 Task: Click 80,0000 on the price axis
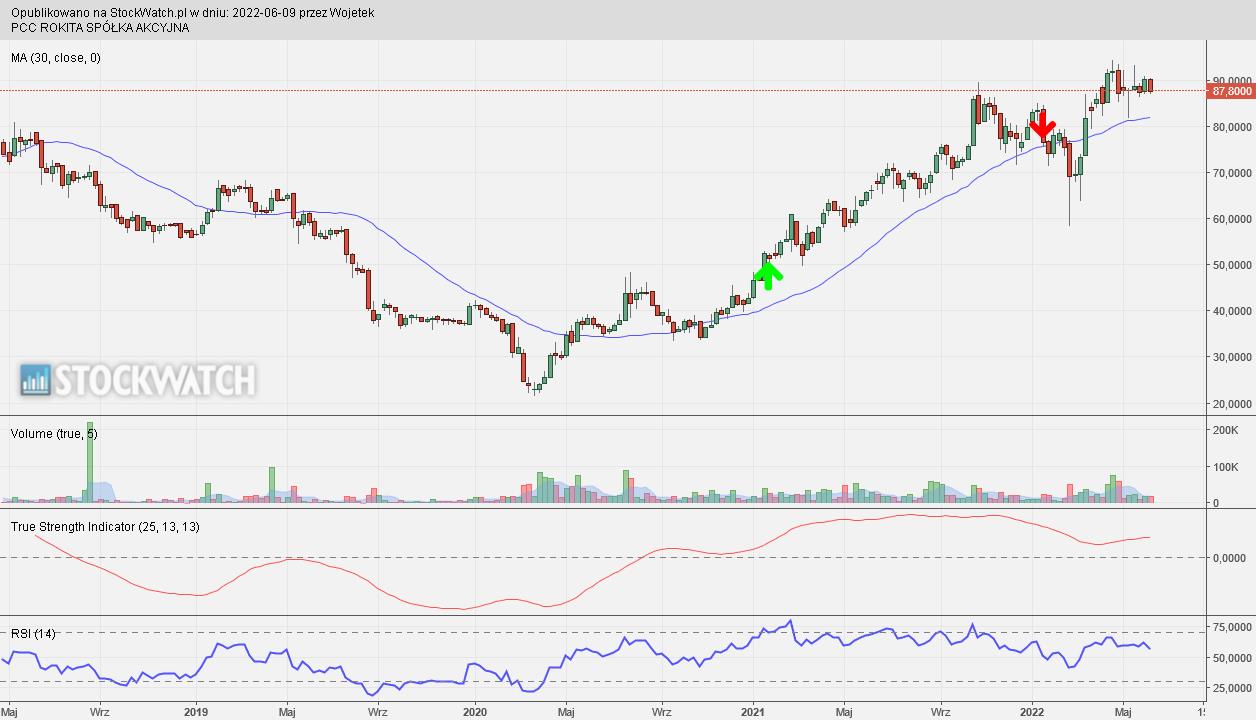pos(1232,127)
